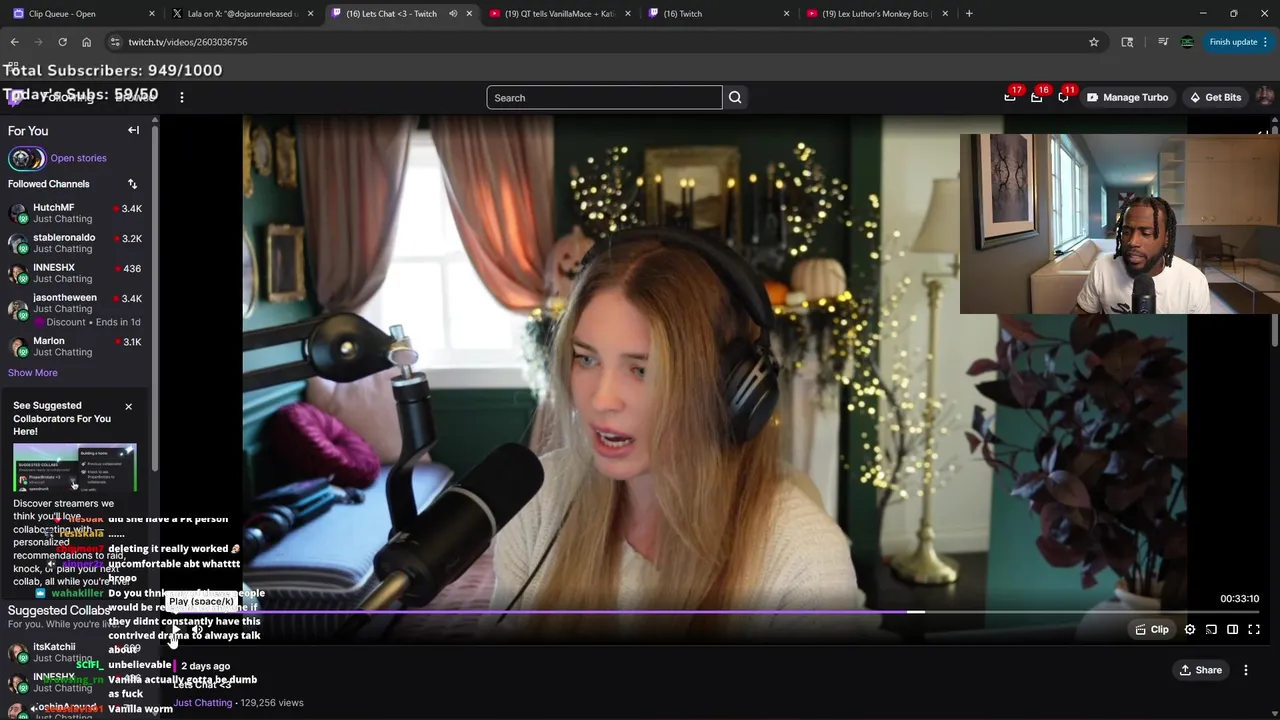Open the user avatar menu

pos(1265,97)
